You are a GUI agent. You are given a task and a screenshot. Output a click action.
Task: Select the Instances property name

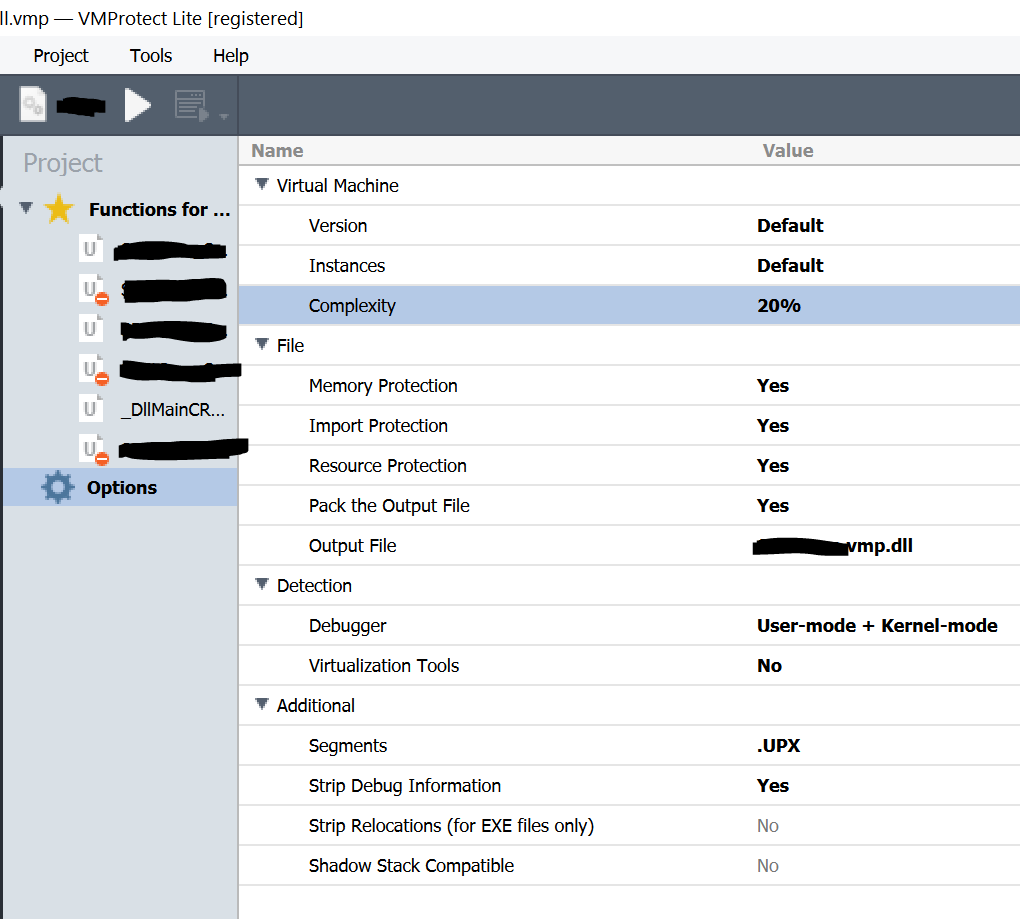pyautogui.click(x=347, y=266)
